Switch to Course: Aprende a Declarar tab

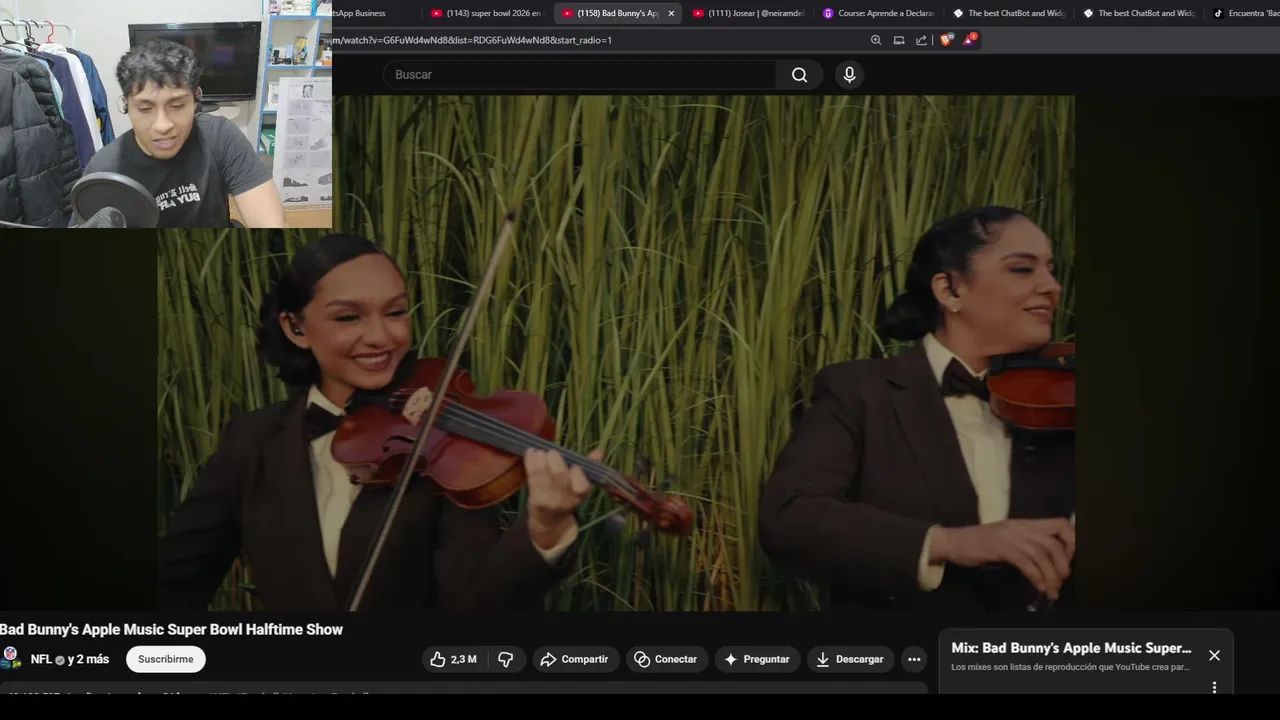click(x=878, y=13)
